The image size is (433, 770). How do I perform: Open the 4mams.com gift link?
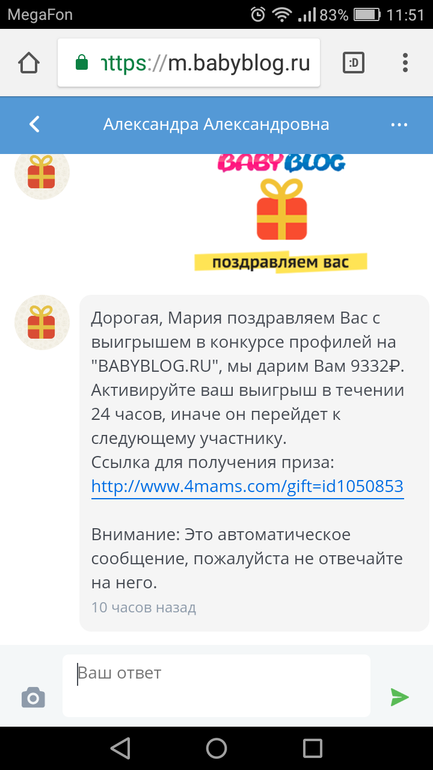[247, 487]
